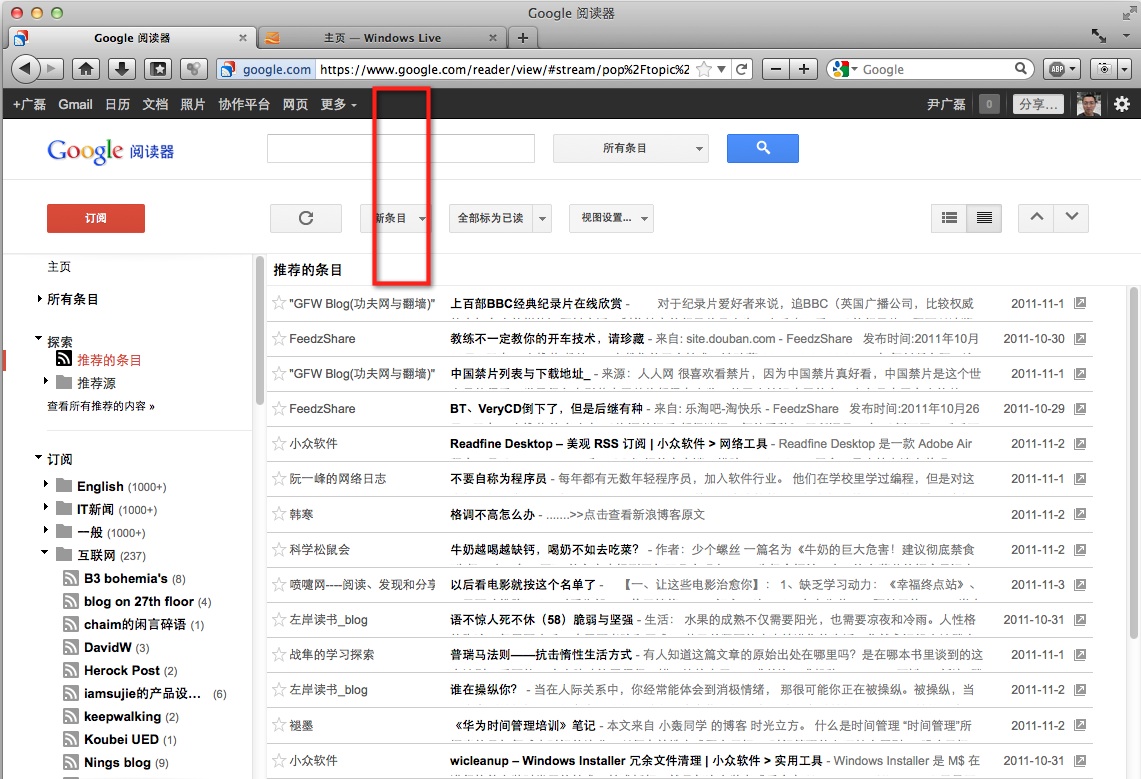The height and width of the screenshot is (779, 1141).
Task: Open the browser home page icon
Action: pos(86,69)
